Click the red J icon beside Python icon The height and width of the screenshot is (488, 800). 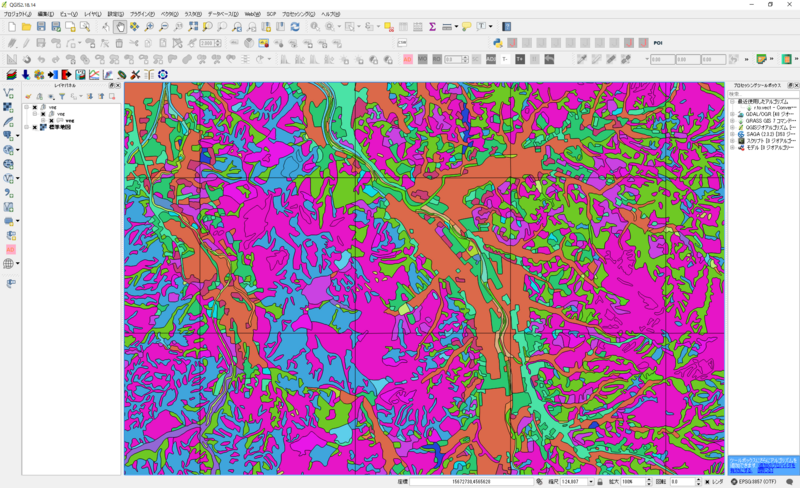click(x=512, y=43)
